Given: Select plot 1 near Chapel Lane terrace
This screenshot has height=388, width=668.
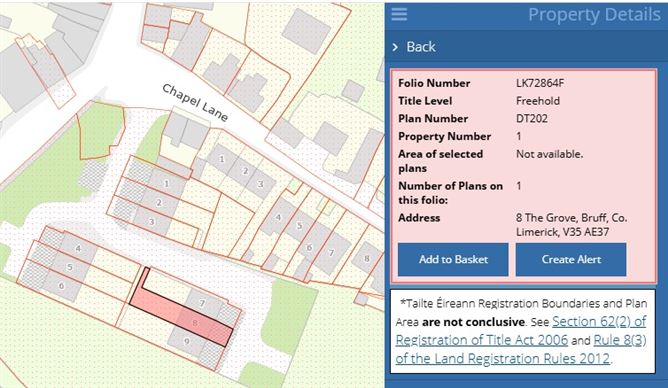Looking at the screenshot, I should [221, 159].
